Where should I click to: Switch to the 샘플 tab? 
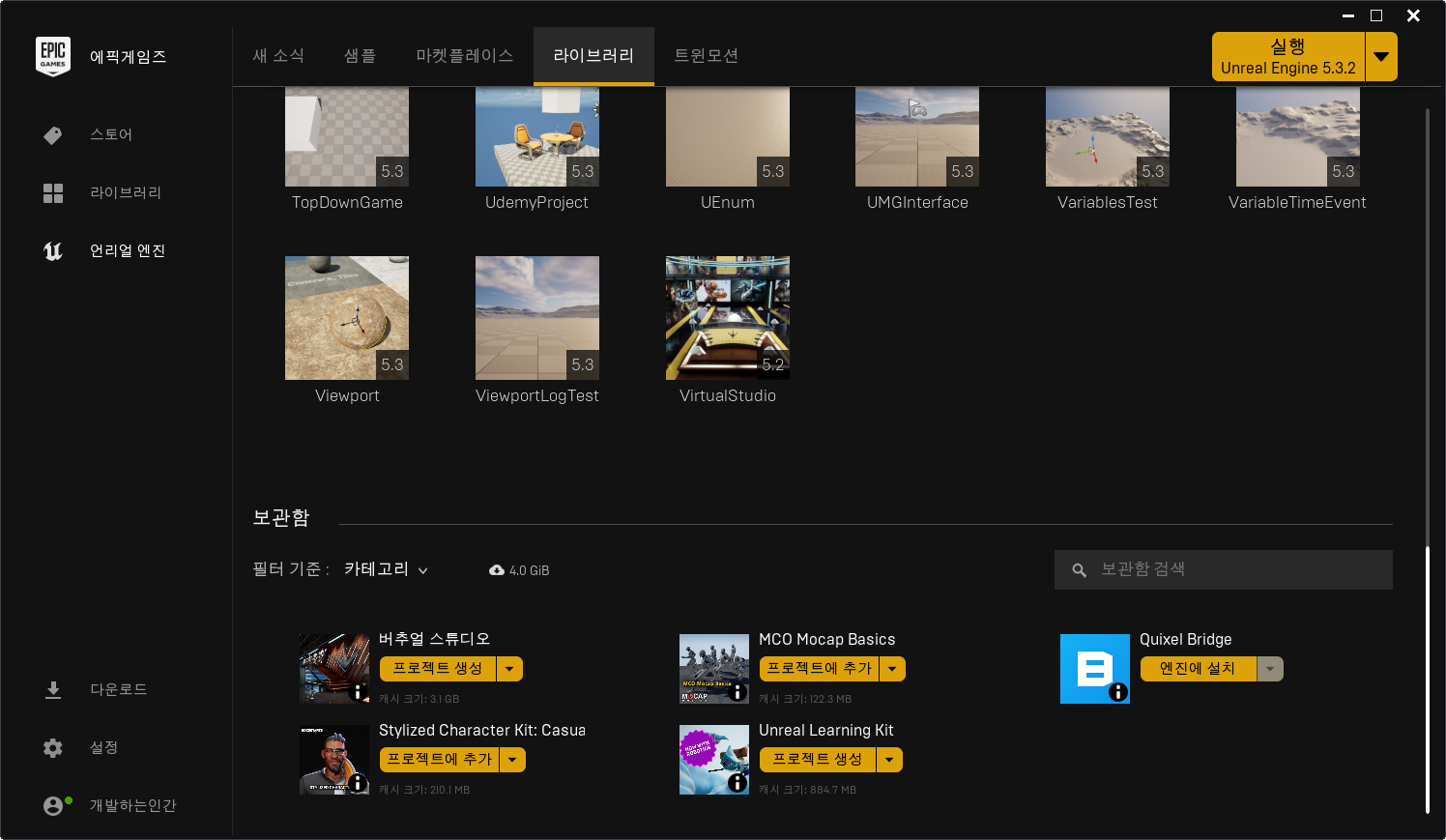coord(360,56)
